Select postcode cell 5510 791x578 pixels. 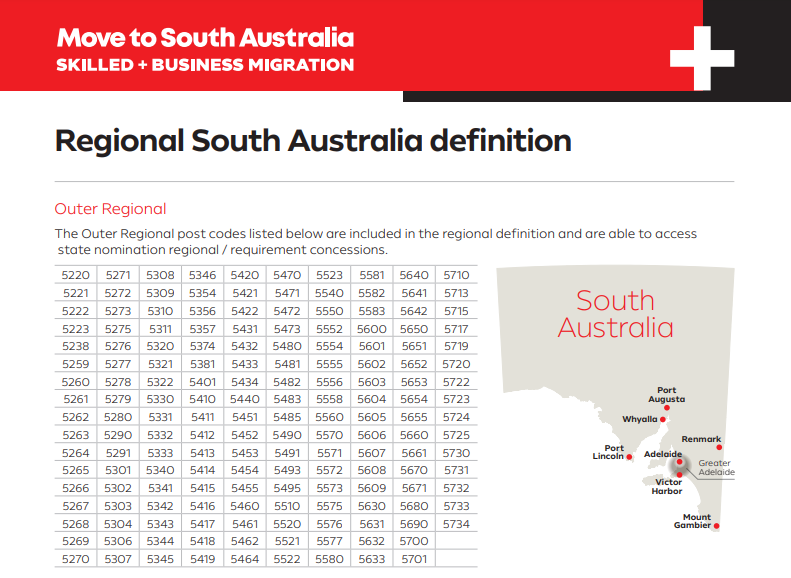tap(288, 506)
